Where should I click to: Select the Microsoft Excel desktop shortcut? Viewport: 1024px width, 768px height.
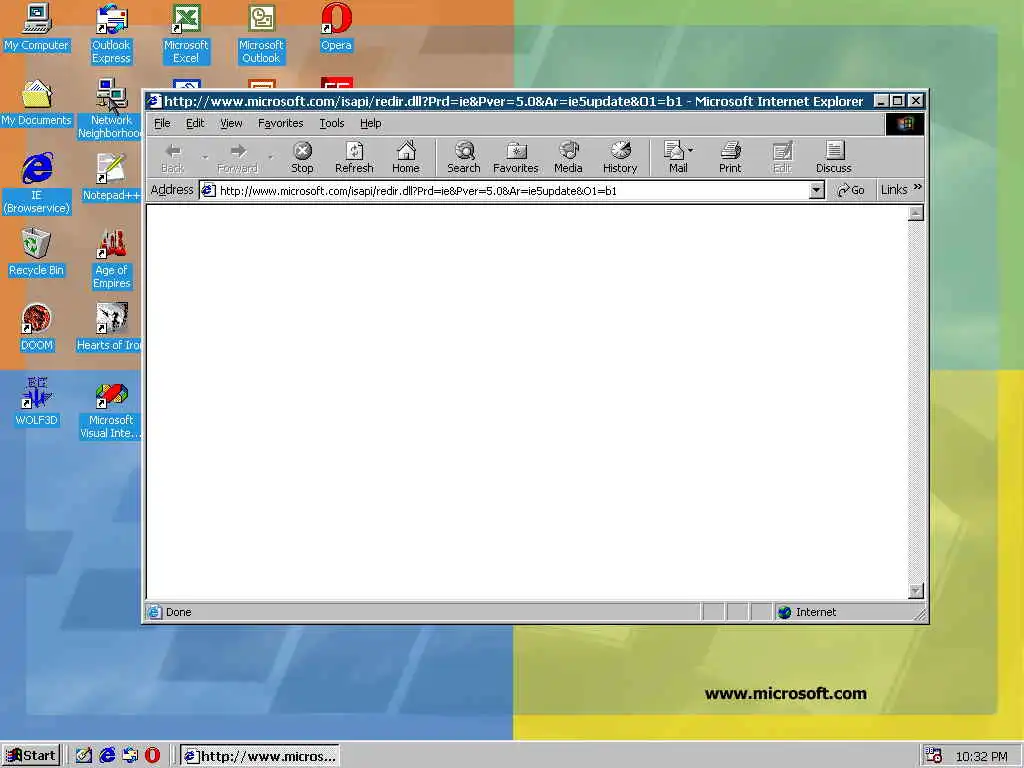[x=186, y=34]
